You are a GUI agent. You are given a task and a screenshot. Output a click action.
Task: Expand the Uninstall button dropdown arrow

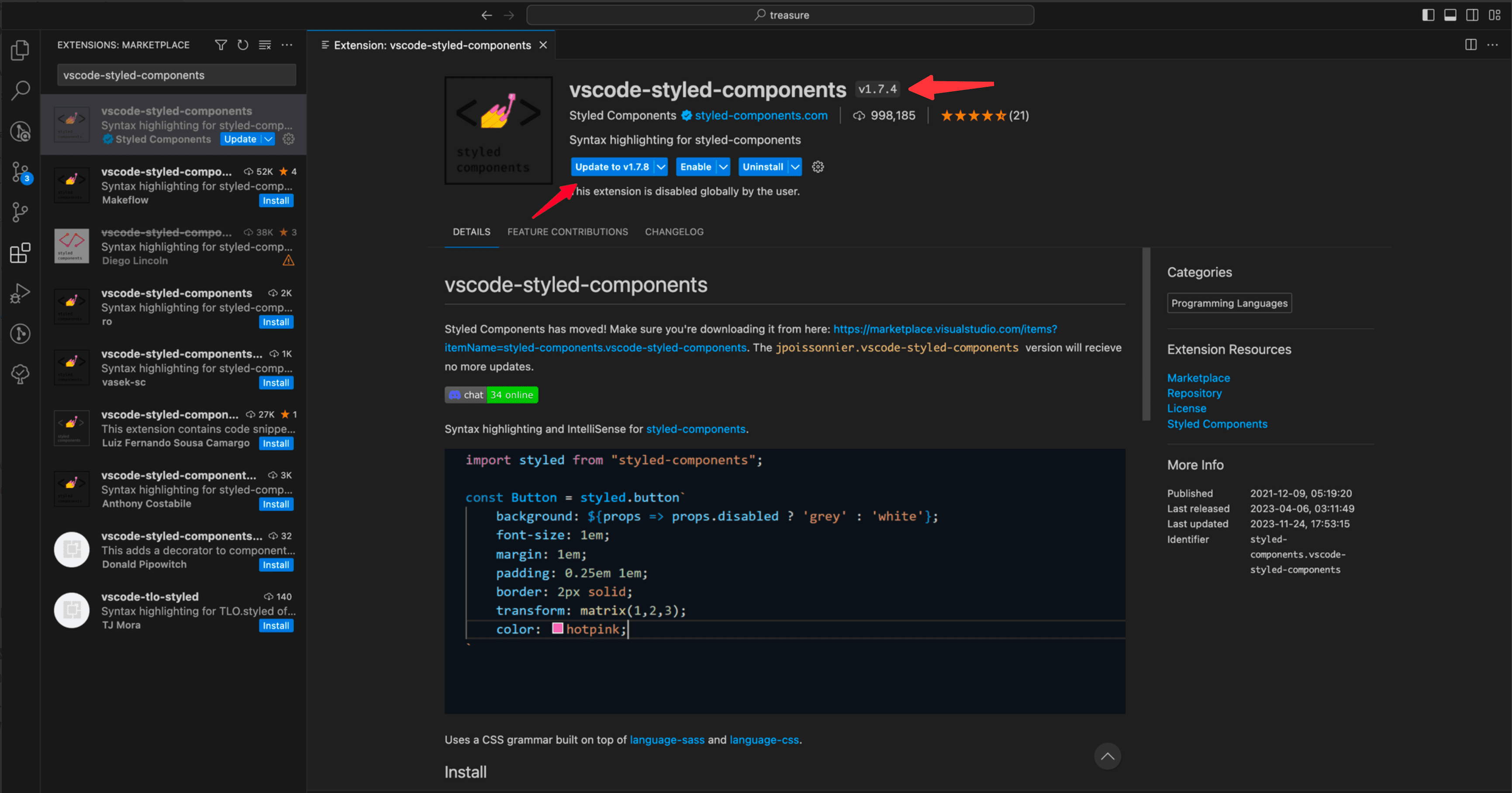pyautogui.click(x=795, y=167)
